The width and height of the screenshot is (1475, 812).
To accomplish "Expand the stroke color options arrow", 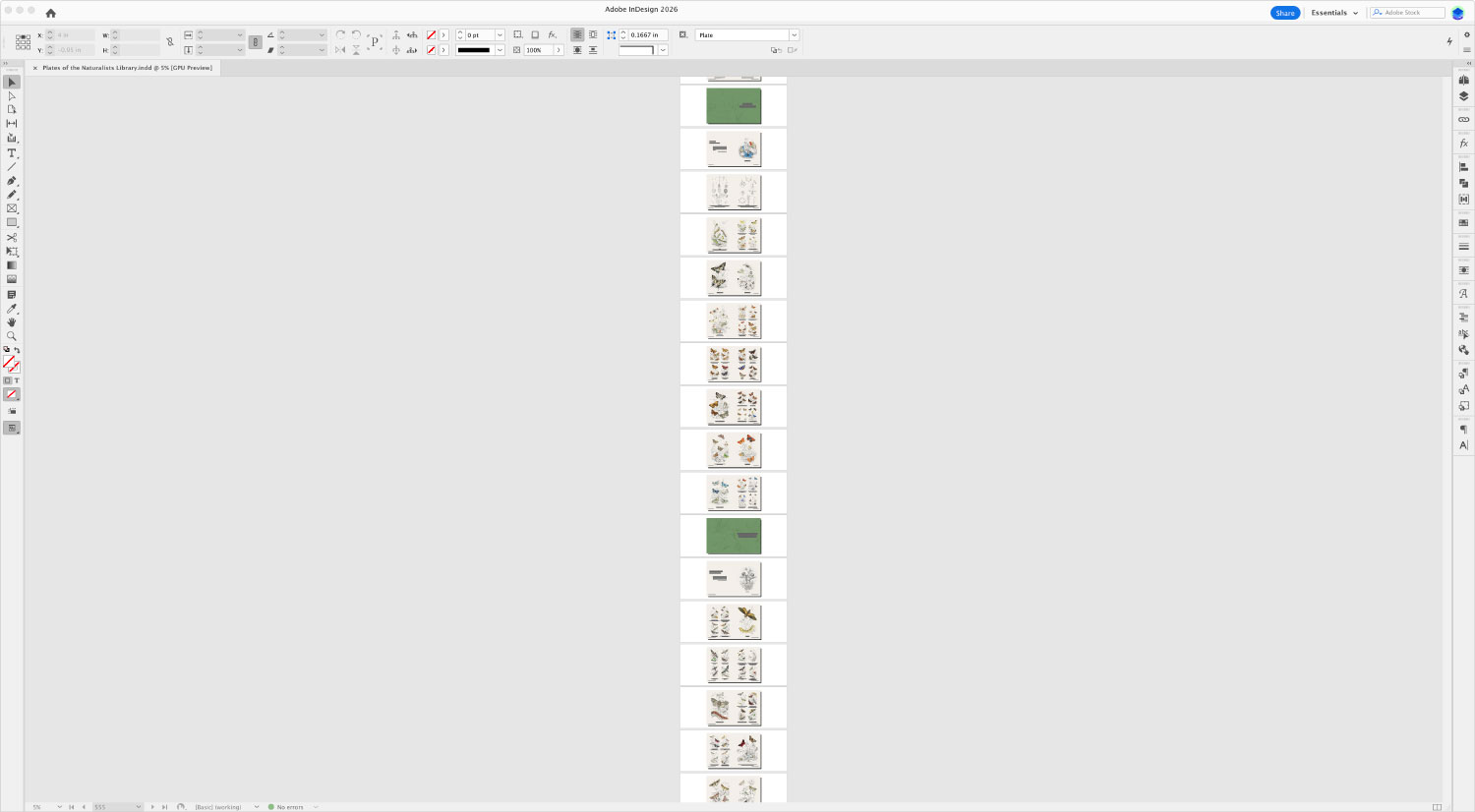I will click(443, 50).
